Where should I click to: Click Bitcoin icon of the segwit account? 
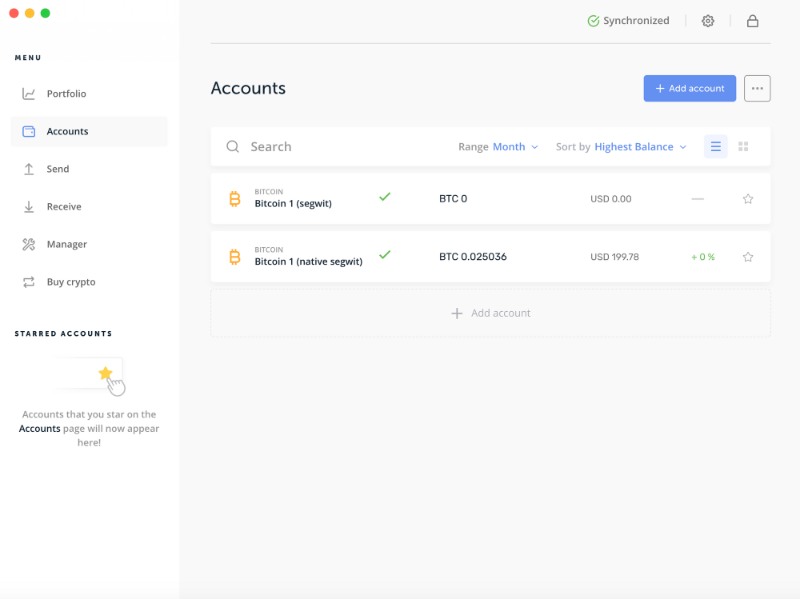235,199
